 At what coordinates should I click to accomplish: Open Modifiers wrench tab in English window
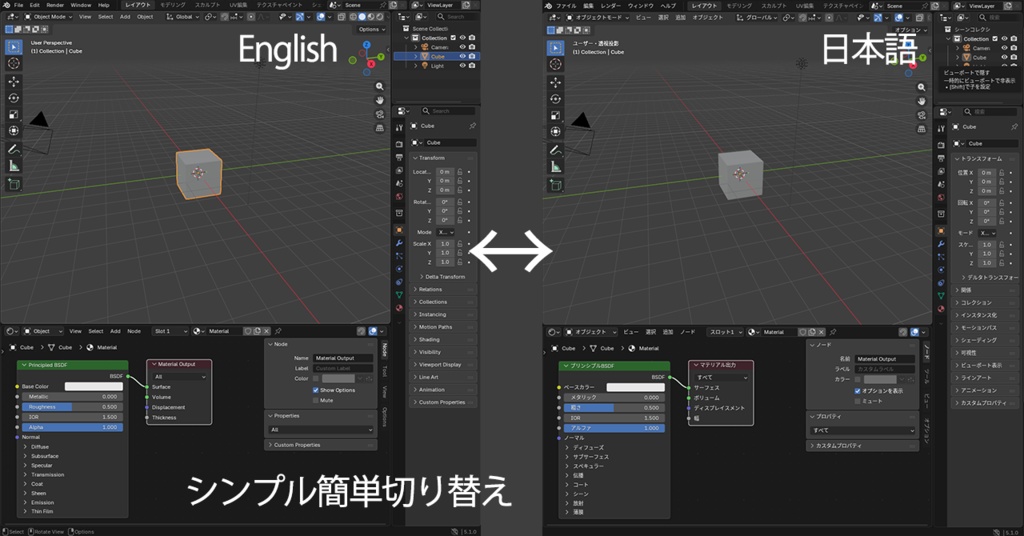click(399, 243)
